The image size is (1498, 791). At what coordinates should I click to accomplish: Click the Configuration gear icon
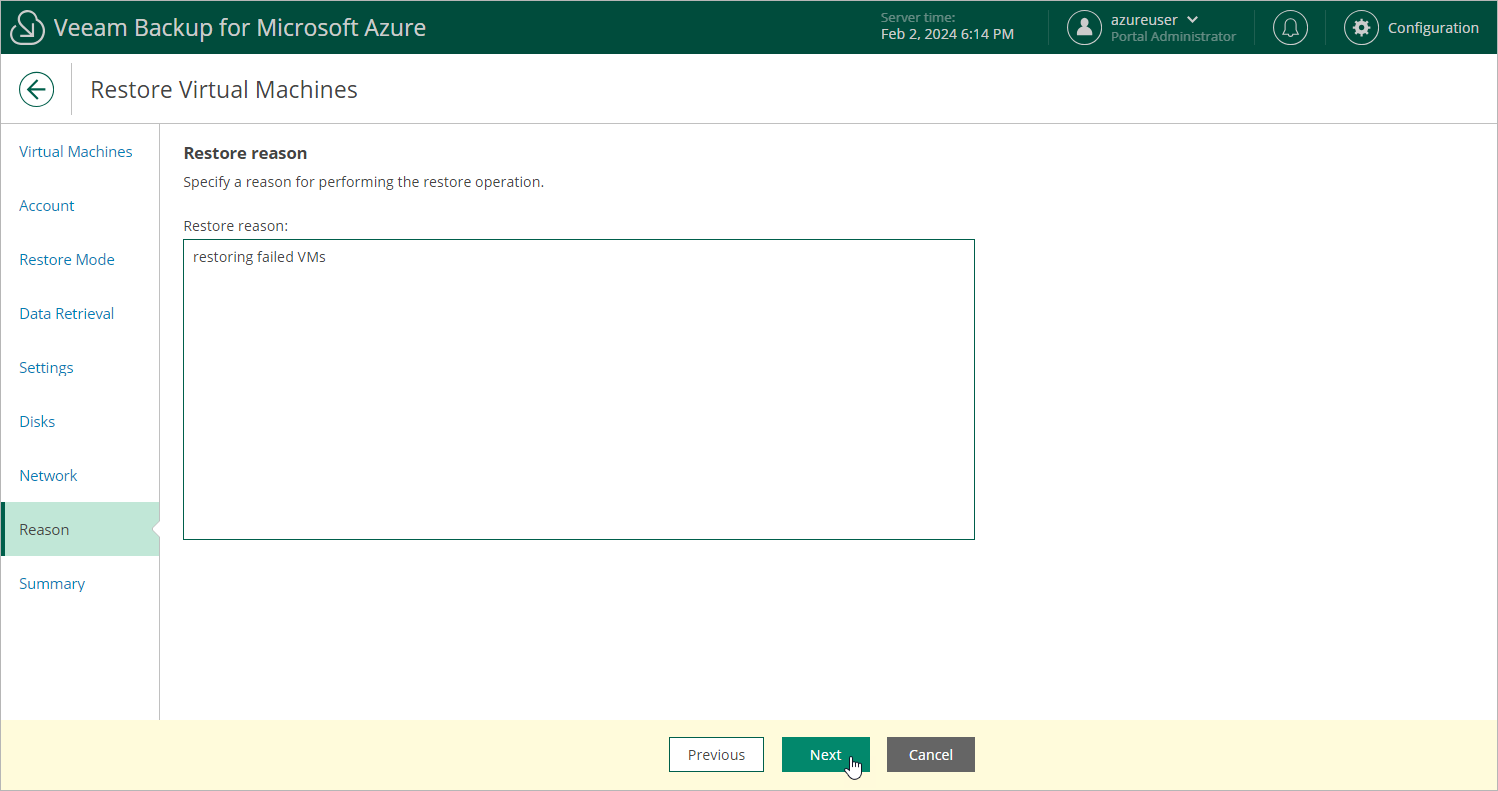coord(1361,28)
